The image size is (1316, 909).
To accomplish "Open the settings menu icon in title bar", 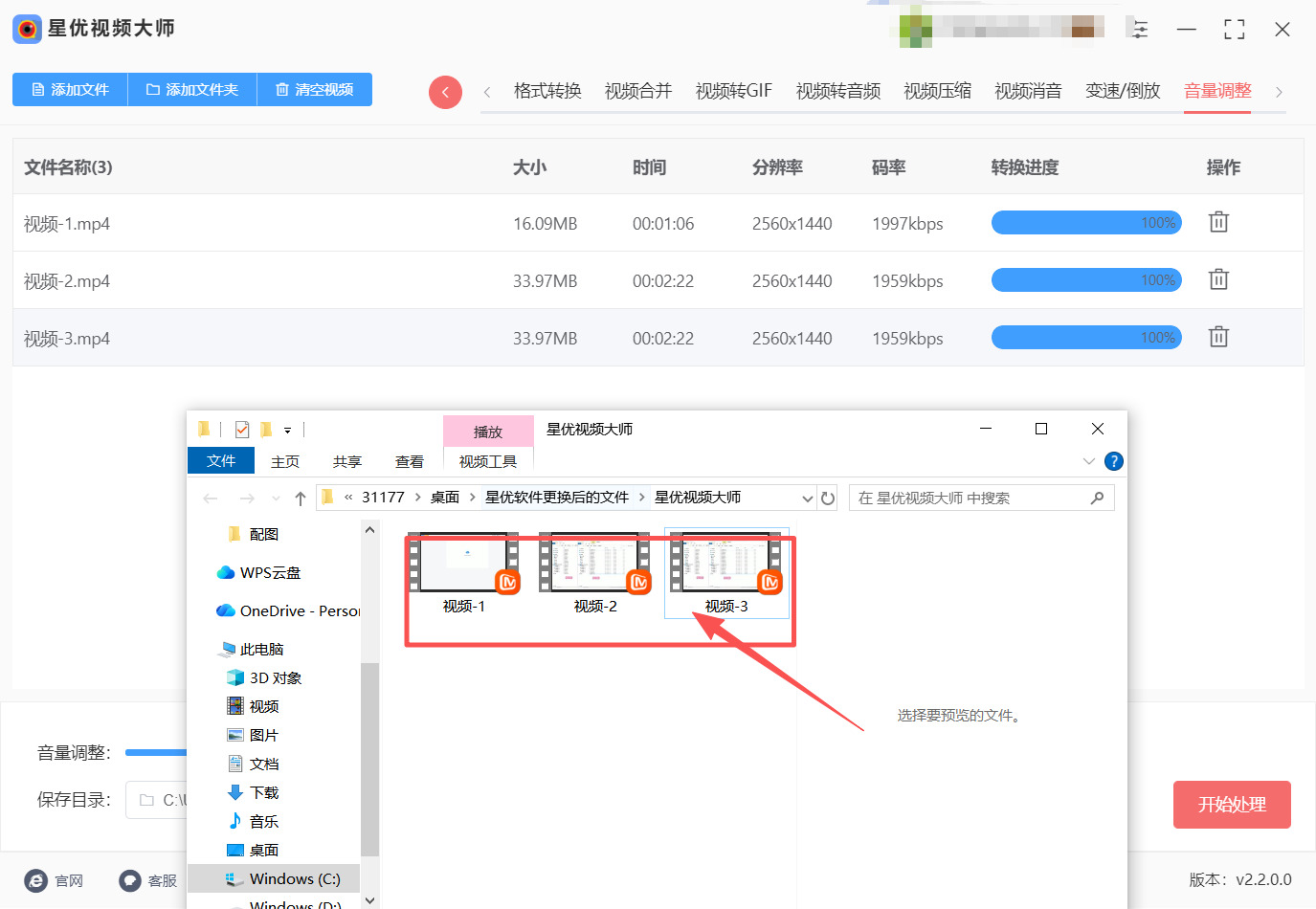I will coord(1139,29).
